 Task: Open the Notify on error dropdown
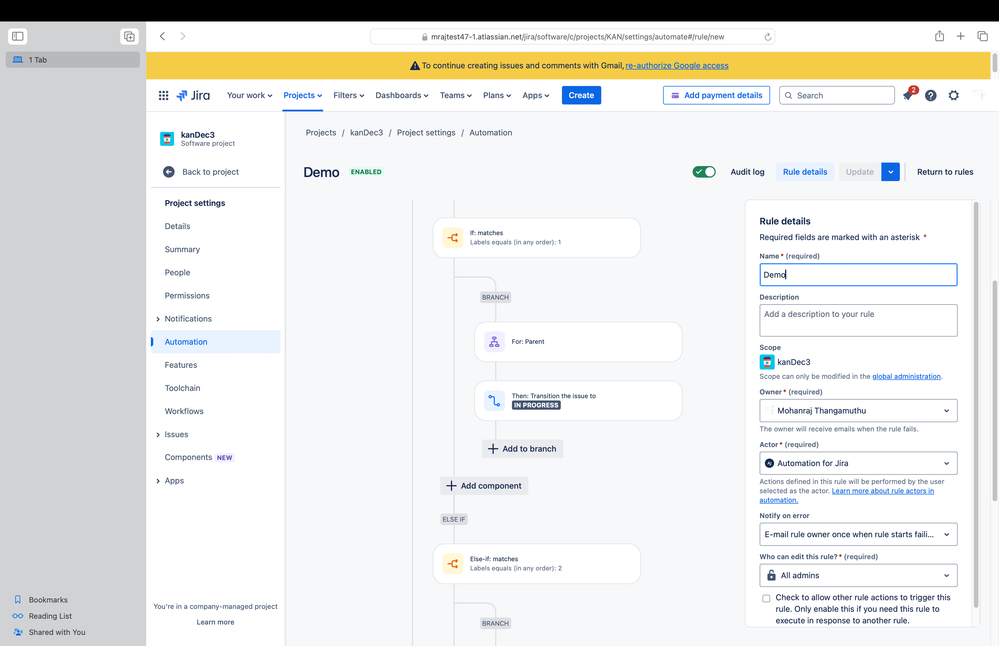(858, 535)
